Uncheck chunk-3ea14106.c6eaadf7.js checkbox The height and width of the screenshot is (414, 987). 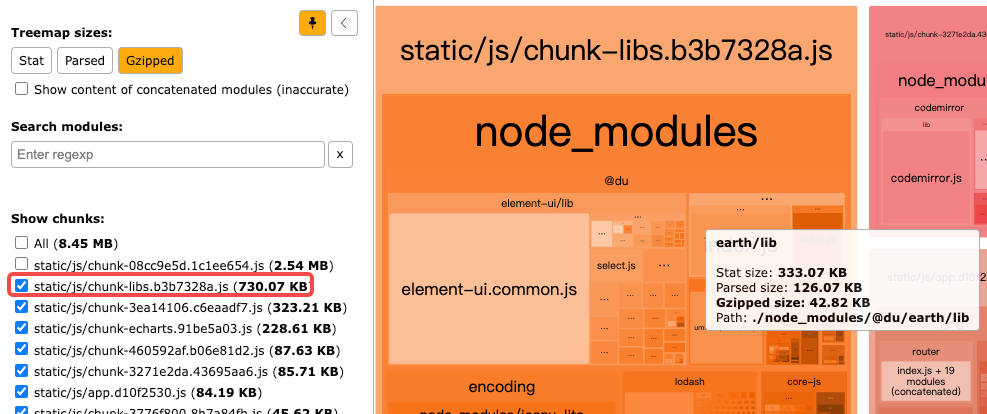click(21, 307)
